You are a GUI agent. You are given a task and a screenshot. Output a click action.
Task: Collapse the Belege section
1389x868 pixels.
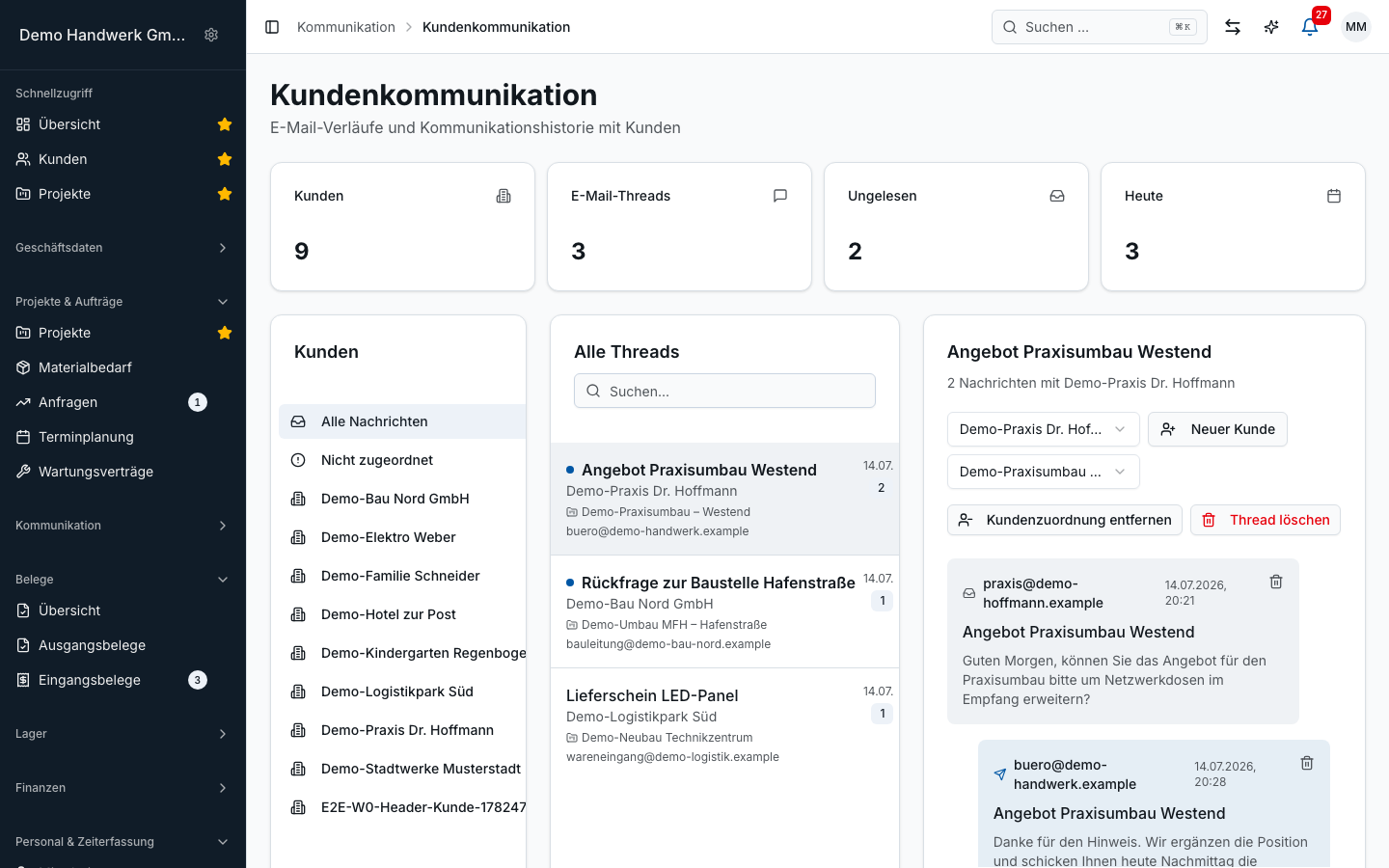pyautogui.click(x=123, y=580)
